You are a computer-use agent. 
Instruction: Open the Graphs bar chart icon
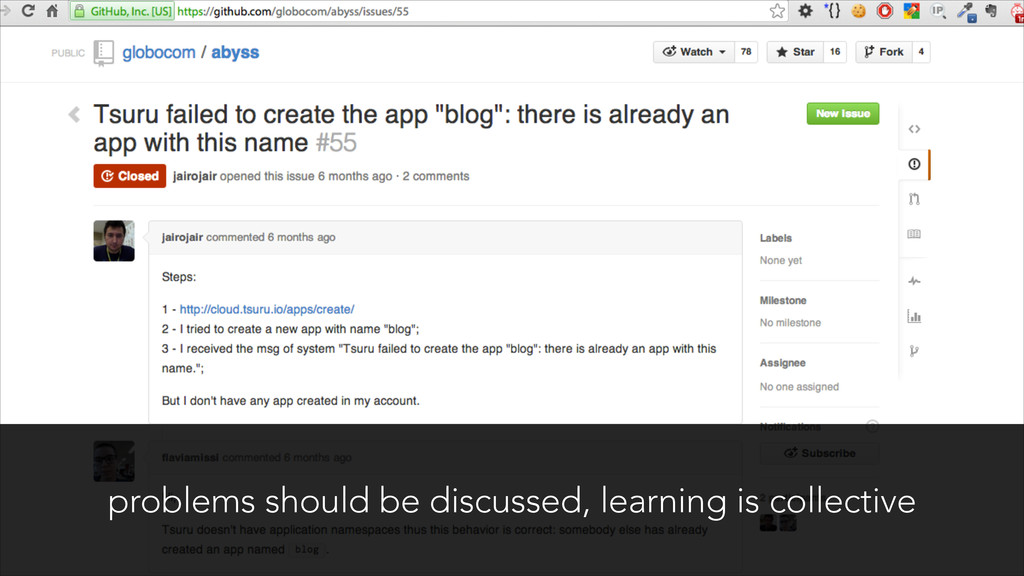[x=913, y=317]
